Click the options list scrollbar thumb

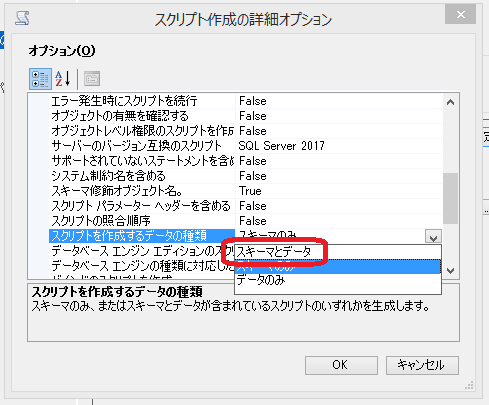click(450, 198)
